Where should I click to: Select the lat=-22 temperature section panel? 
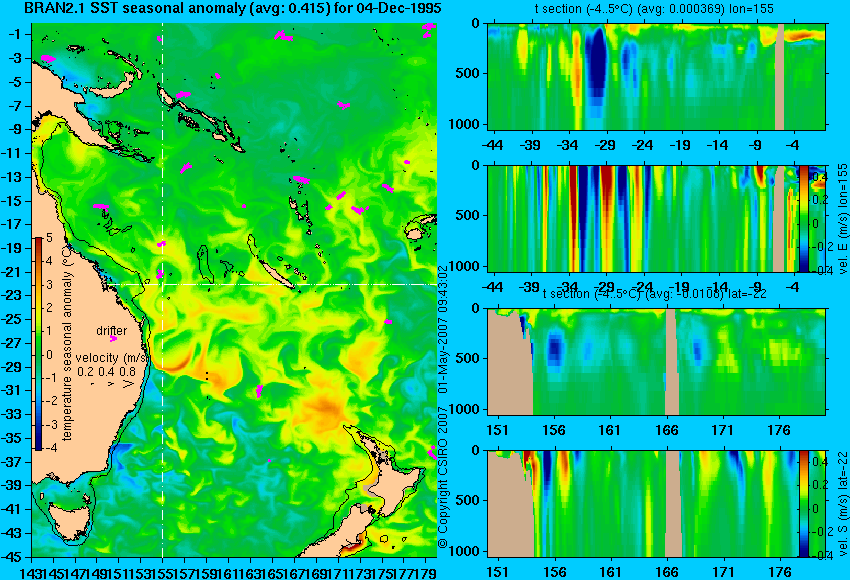pos(656,362)
